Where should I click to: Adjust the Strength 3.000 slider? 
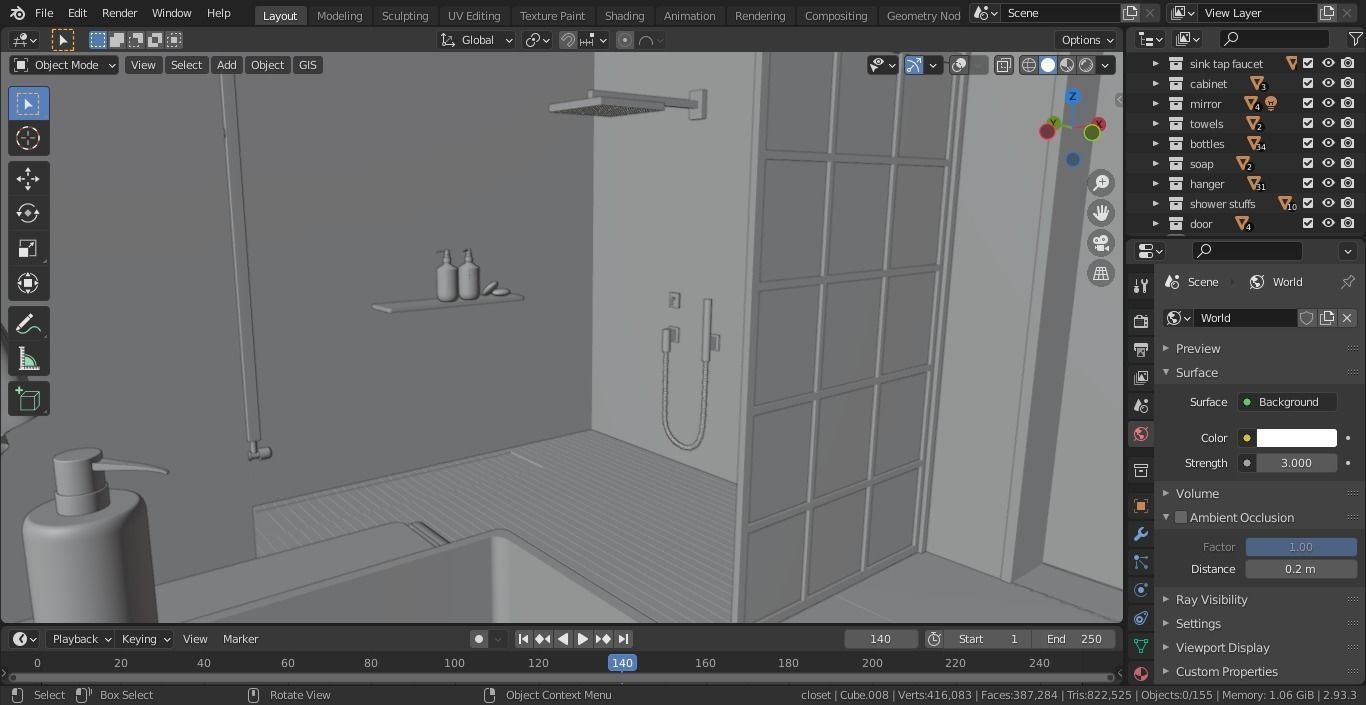1296,463
